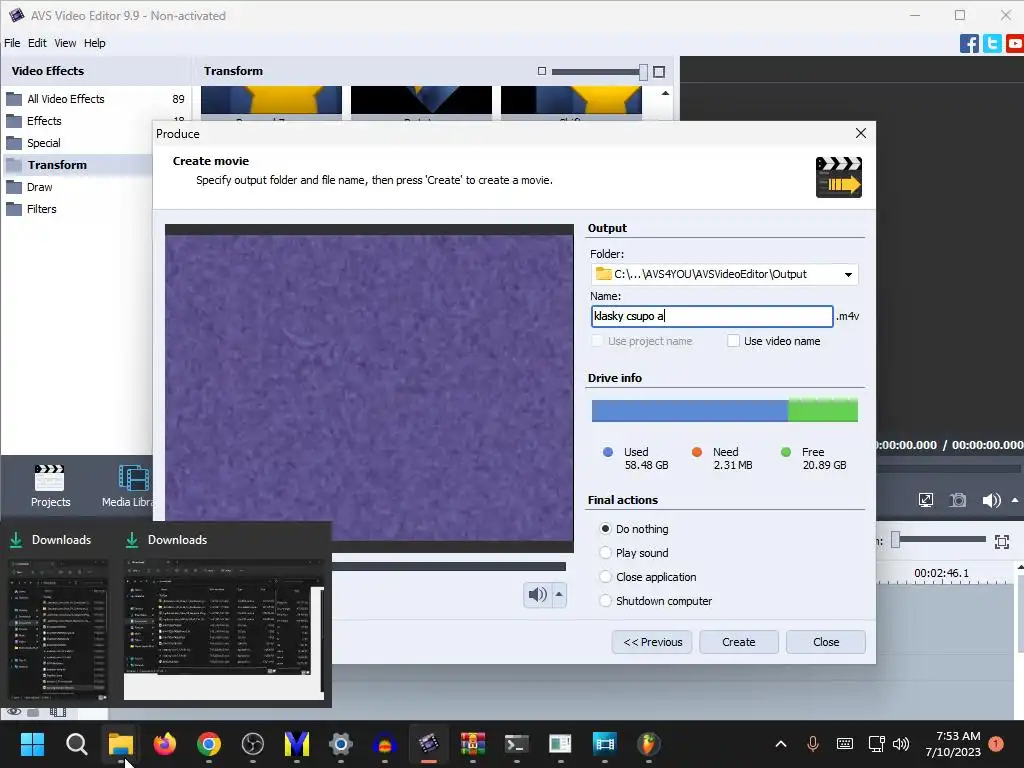This screenshot has width=1024, height=768.
Task: Open the Windows Start menu
Action: point(32,744)
